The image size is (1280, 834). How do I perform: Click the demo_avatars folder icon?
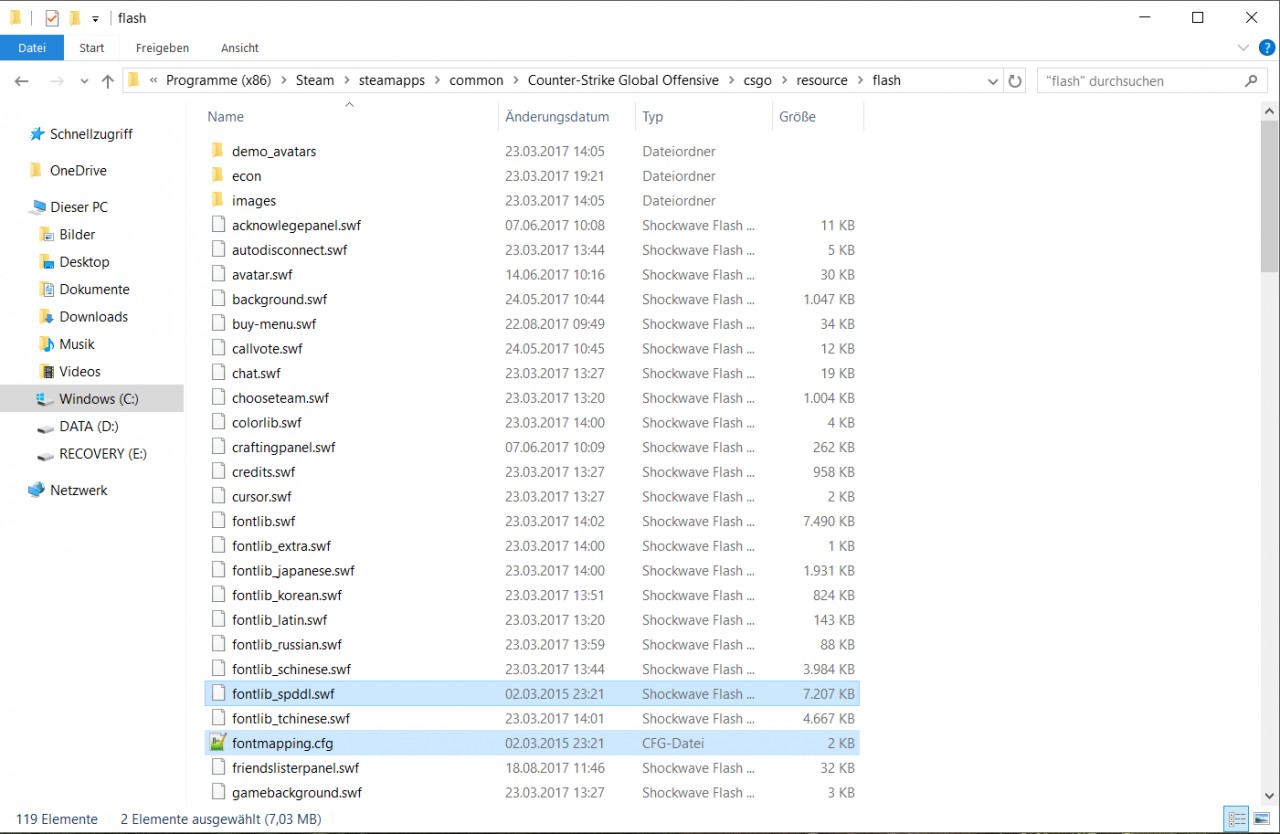218,151
